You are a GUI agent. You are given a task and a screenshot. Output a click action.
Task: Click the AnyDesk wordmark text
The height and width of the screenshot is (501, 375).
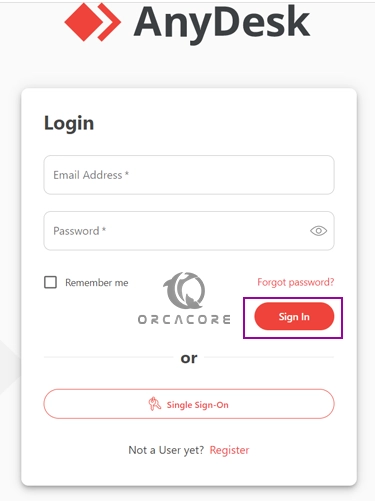point(222,23)
